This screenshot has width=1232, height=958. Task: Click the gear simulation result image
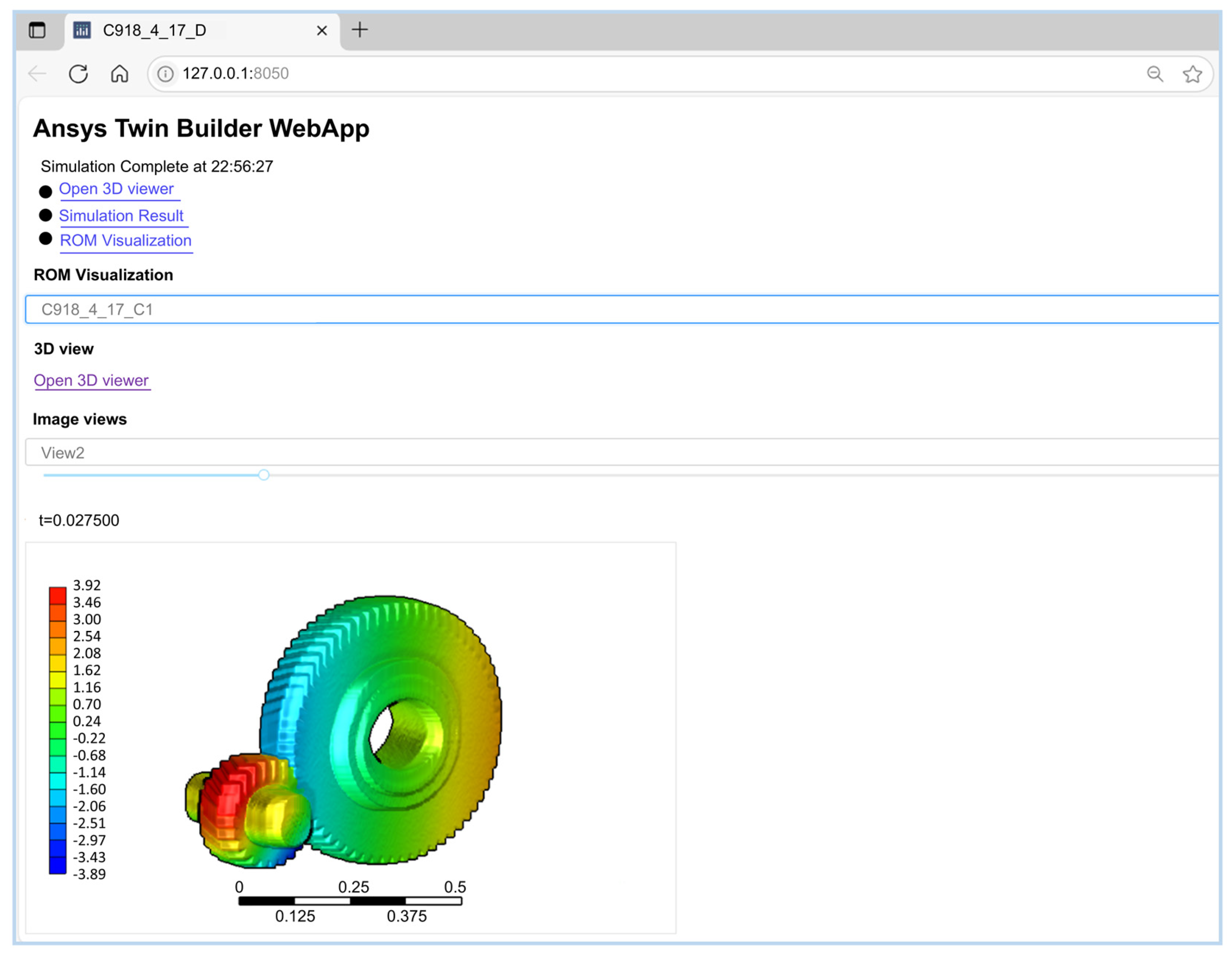[350, 733]
